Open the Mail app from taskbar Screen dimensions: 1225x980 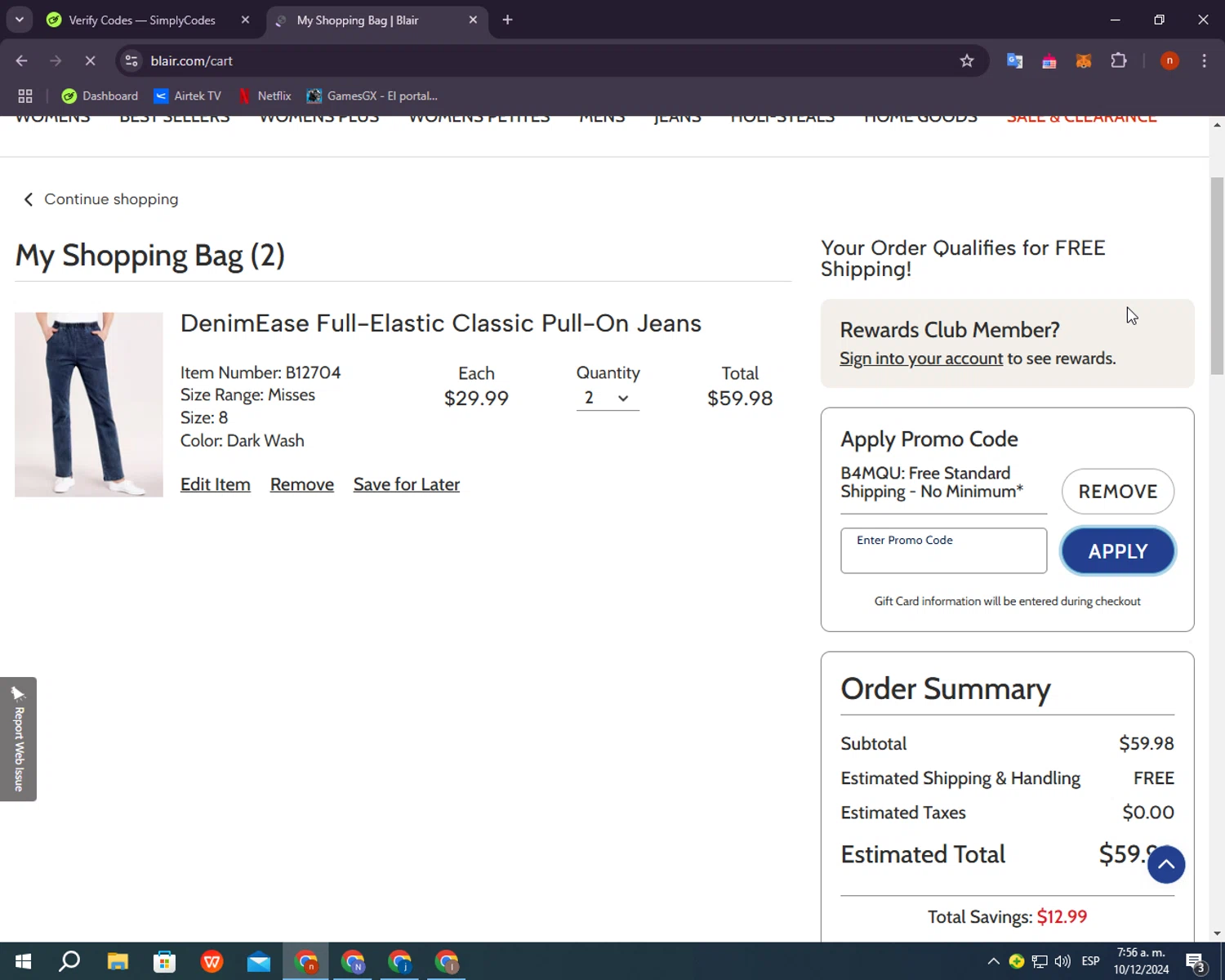[x=259, y=961]
